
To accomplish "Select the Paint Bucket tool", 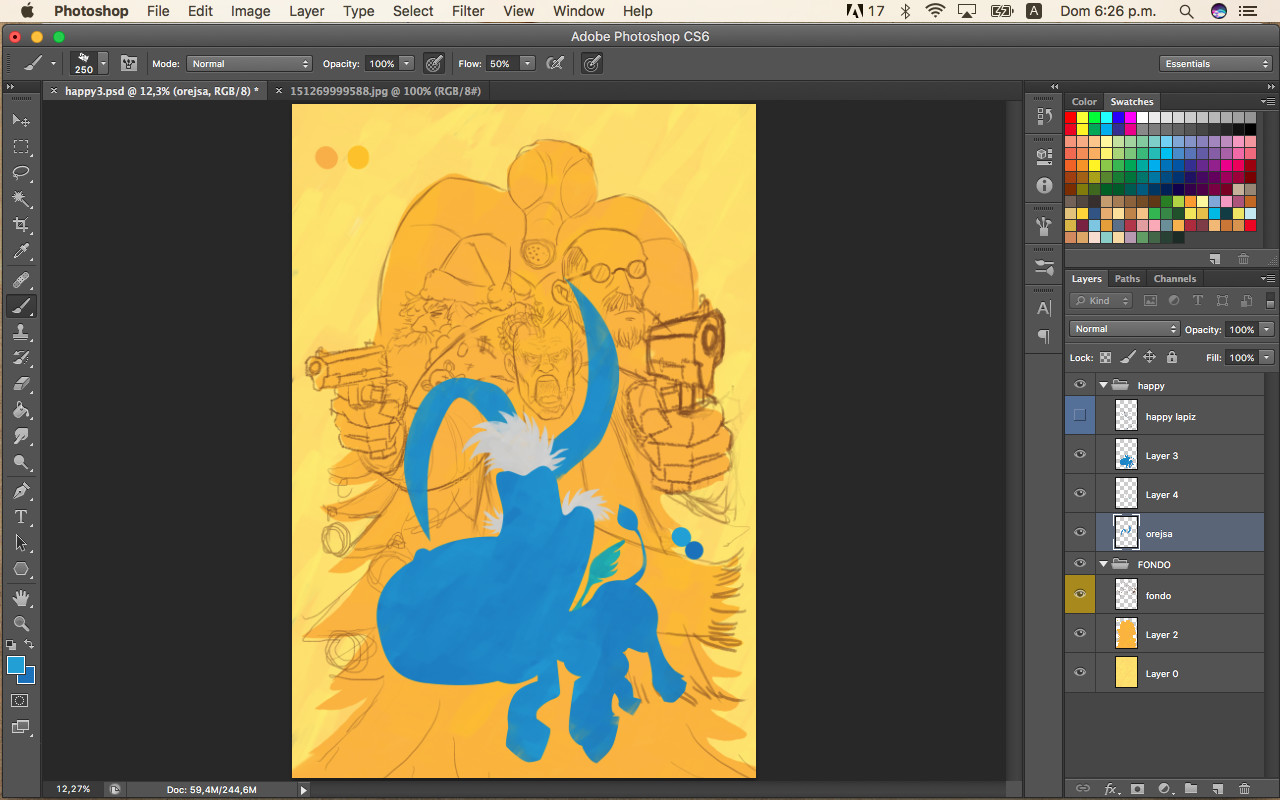I will pyautogui.click(x=21, y=411).
